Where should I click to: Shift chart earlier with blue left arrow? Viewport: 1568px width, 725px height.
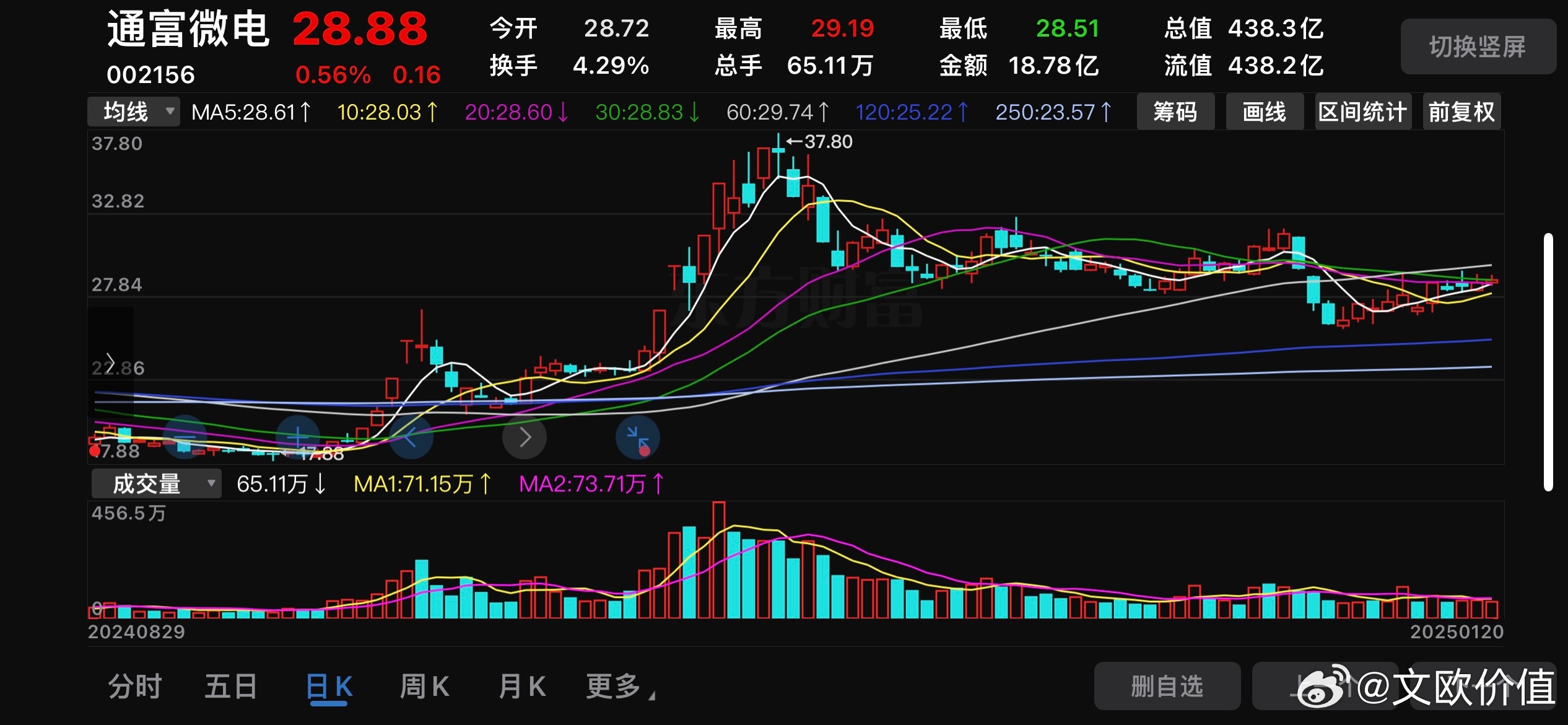click(x=411, y=437)
